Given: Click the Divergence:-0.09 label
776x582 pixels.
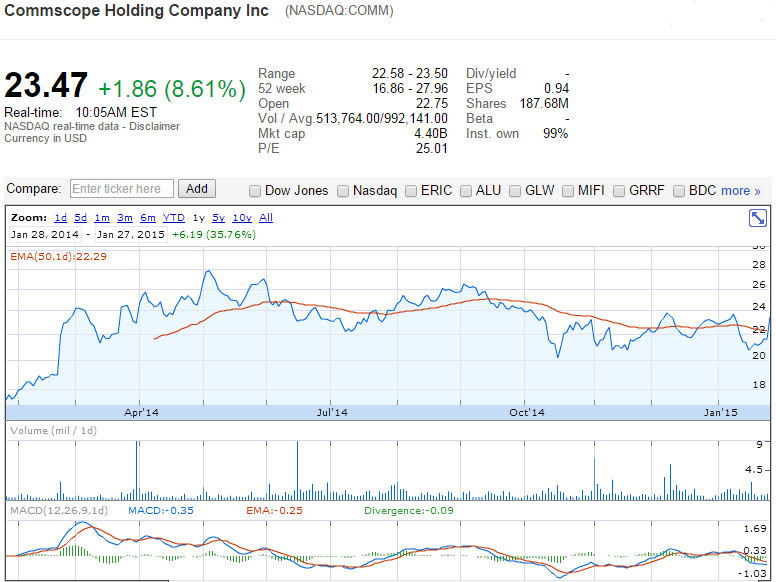Looking at the screenshot, I should [x=409, y=510].
